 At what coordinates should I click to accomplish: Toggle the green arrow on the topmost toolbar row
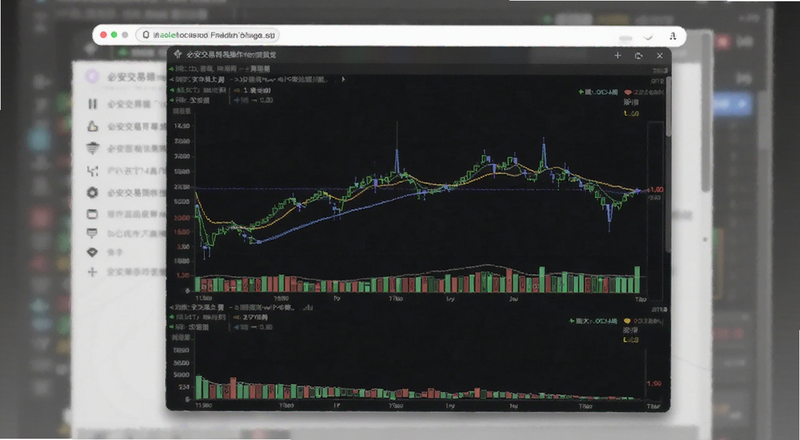[x=171, y=68]
